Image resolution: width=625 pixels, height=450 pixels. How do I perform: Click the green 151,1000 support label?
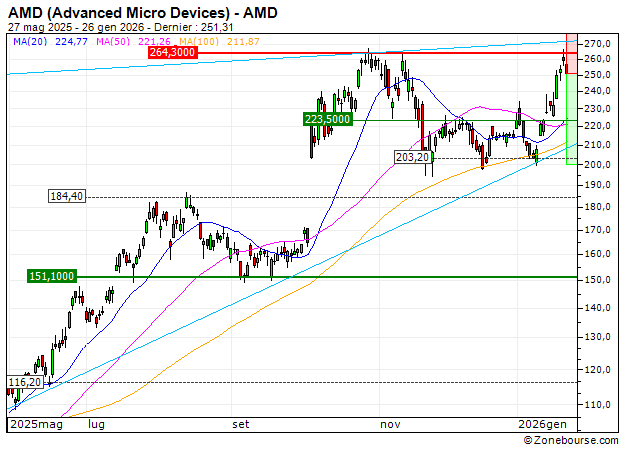(52, 276)
